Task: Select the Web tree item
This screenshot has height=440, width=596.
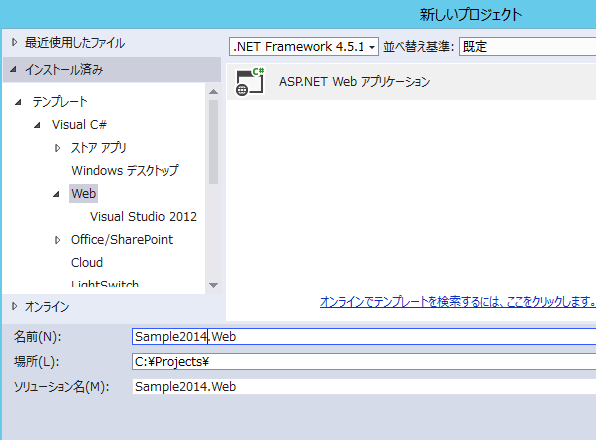Action: click(x=83, y=193)
